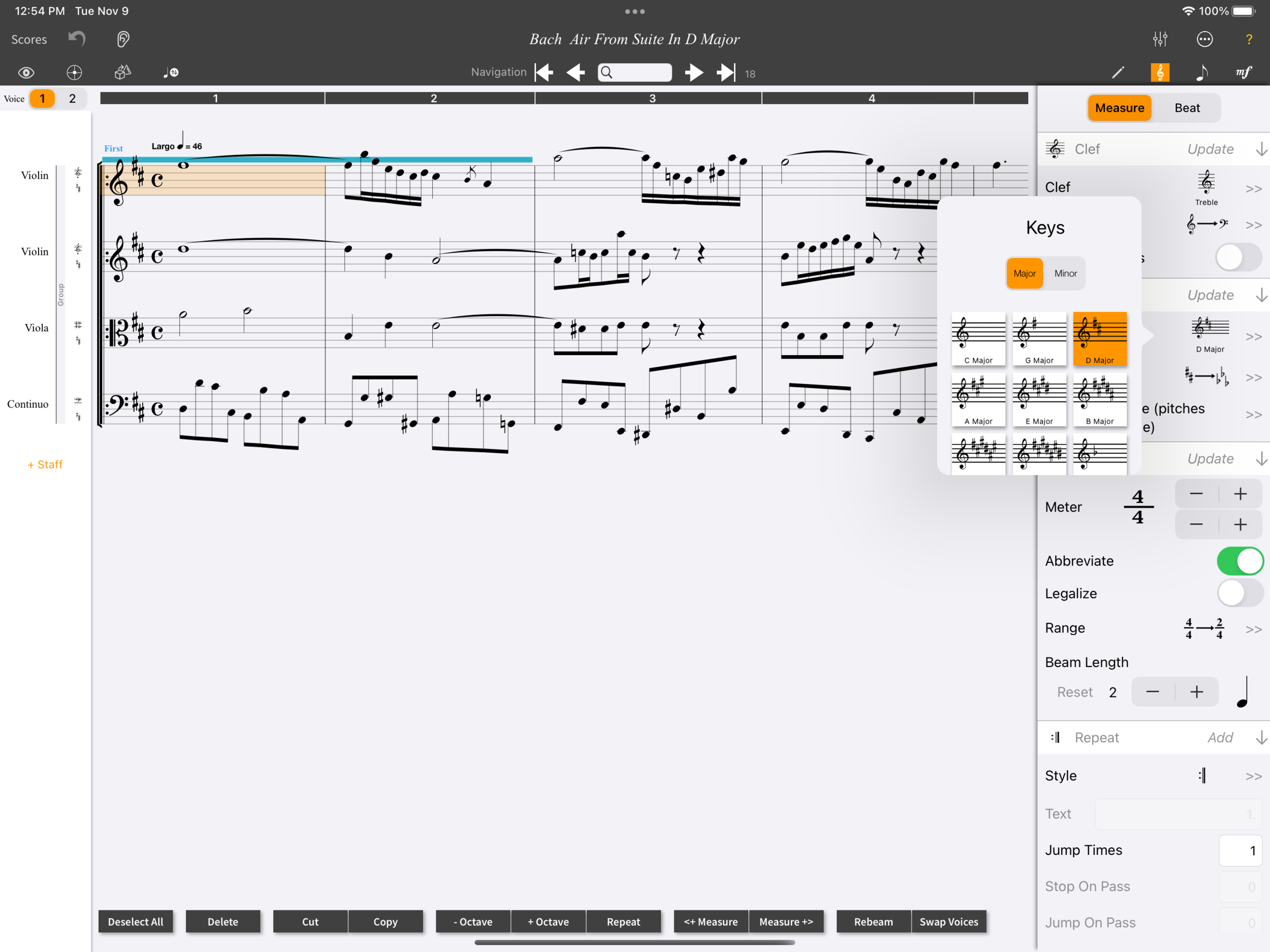
Task: Increase the Beam Length value
Action: tap(1196, 692)
